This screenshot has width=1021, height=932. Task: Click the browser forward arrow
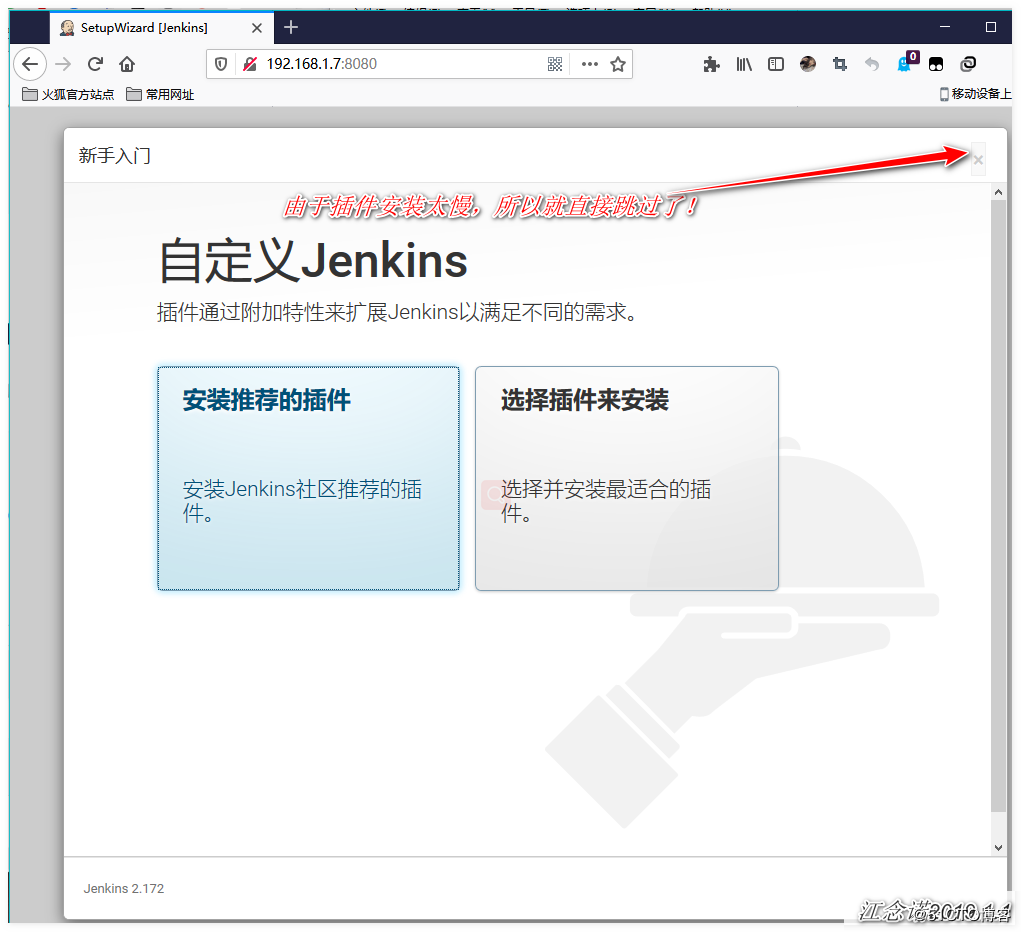63,64
